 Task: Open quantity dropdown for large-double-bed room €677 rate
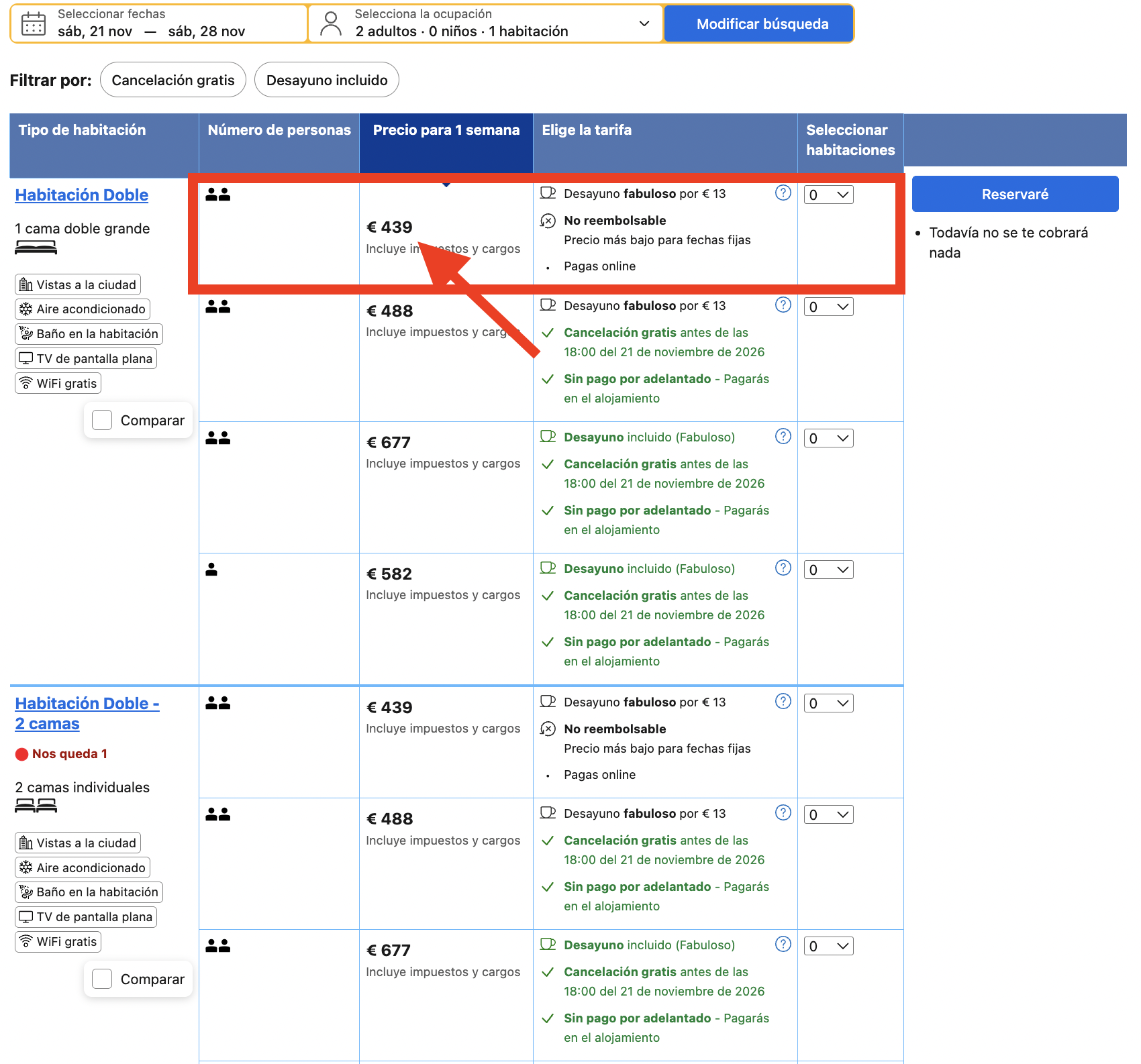[829, 438]
